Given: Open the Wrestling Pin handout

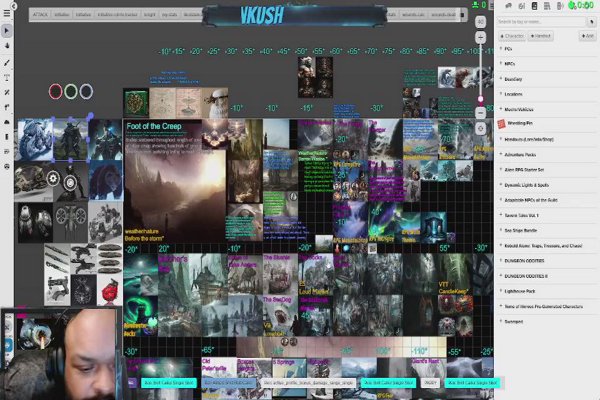Looking at the screenshot, I should click(x=546, y=124).
